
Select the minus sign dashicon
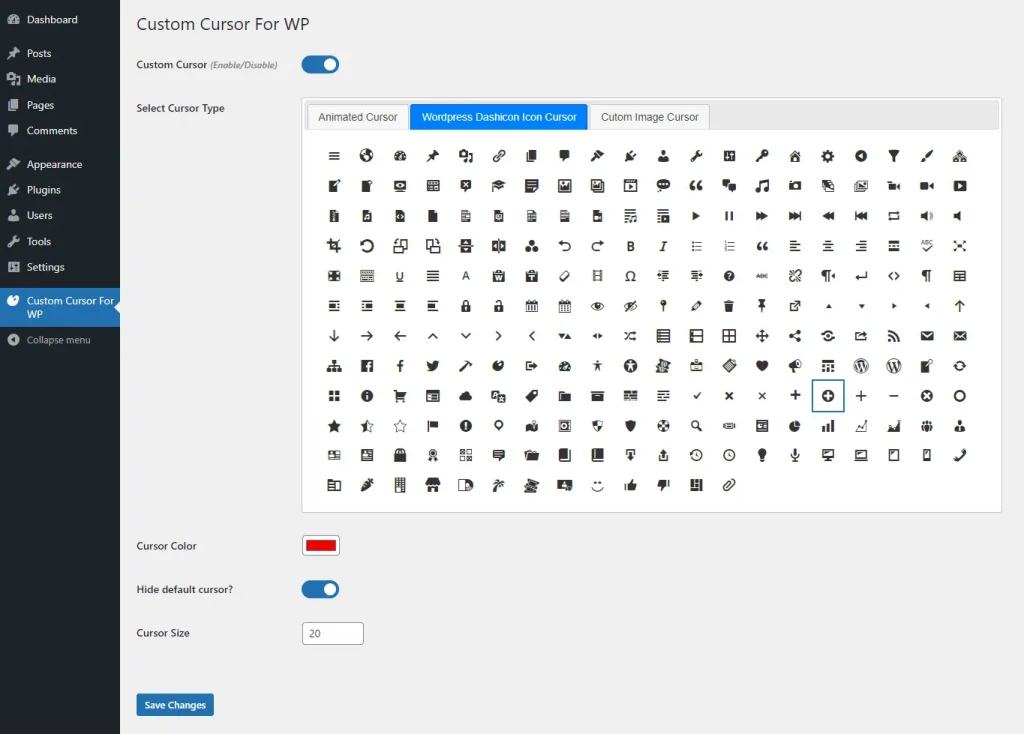pos(893,396)
